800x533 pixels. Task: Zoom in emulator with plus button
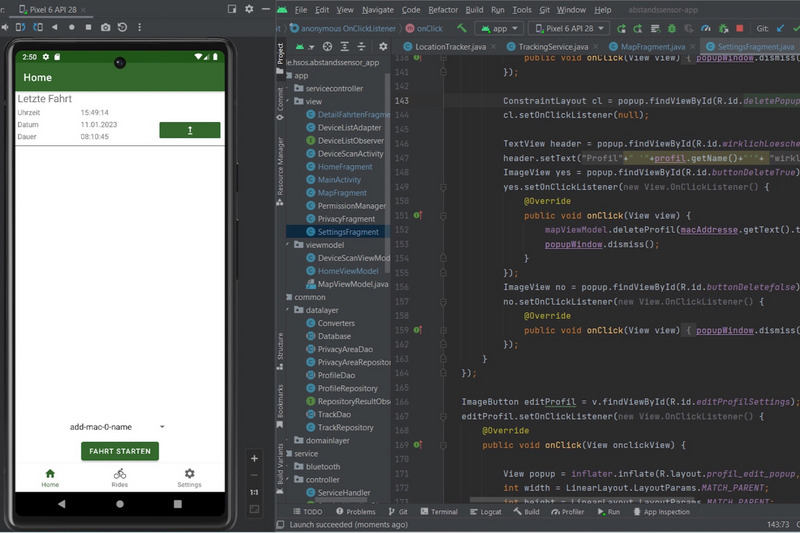(254, 459)
